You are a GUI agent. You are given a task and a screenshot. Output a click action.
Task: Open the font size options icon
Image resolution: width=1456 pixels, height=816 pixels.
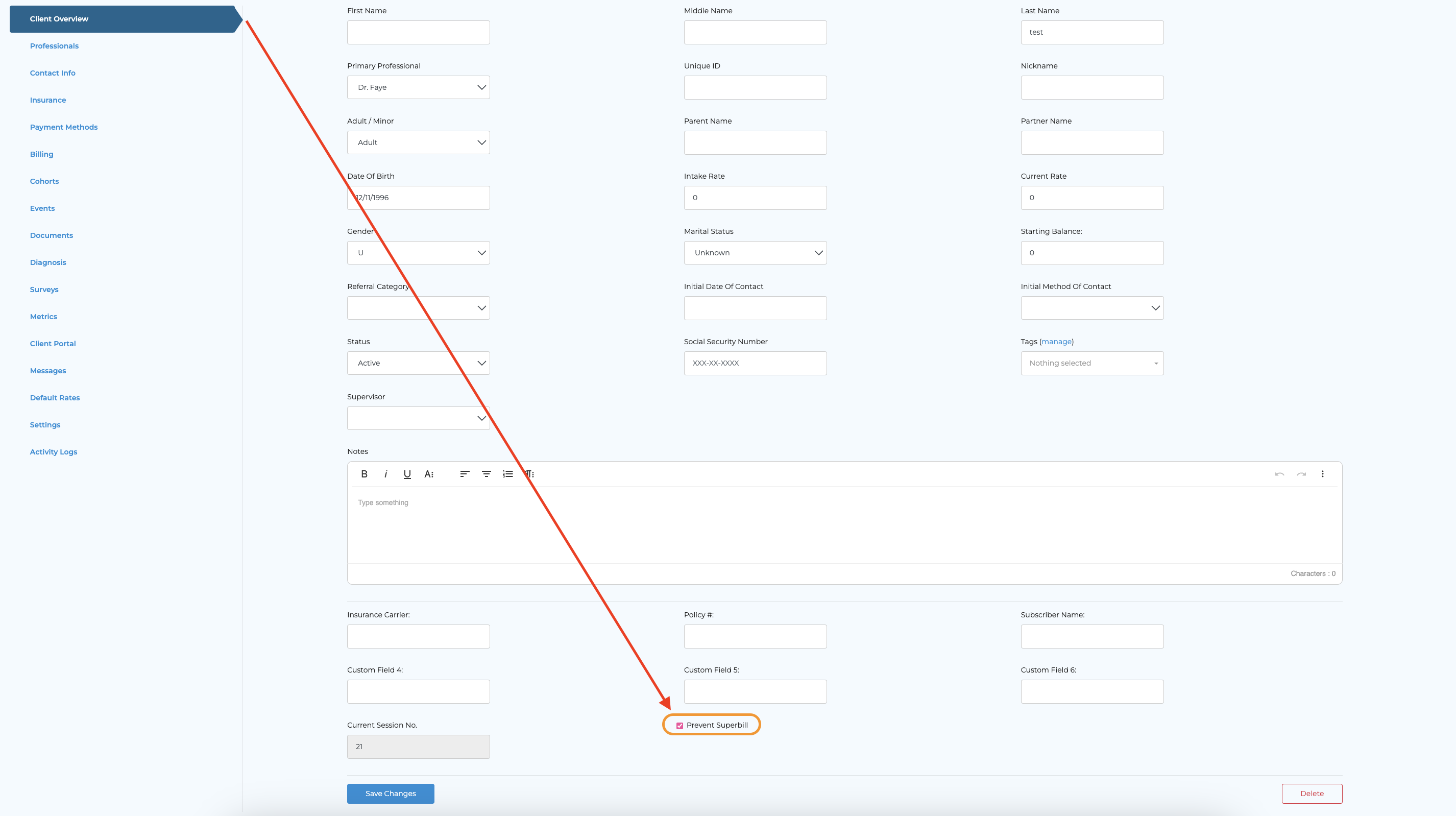[429, 474]
